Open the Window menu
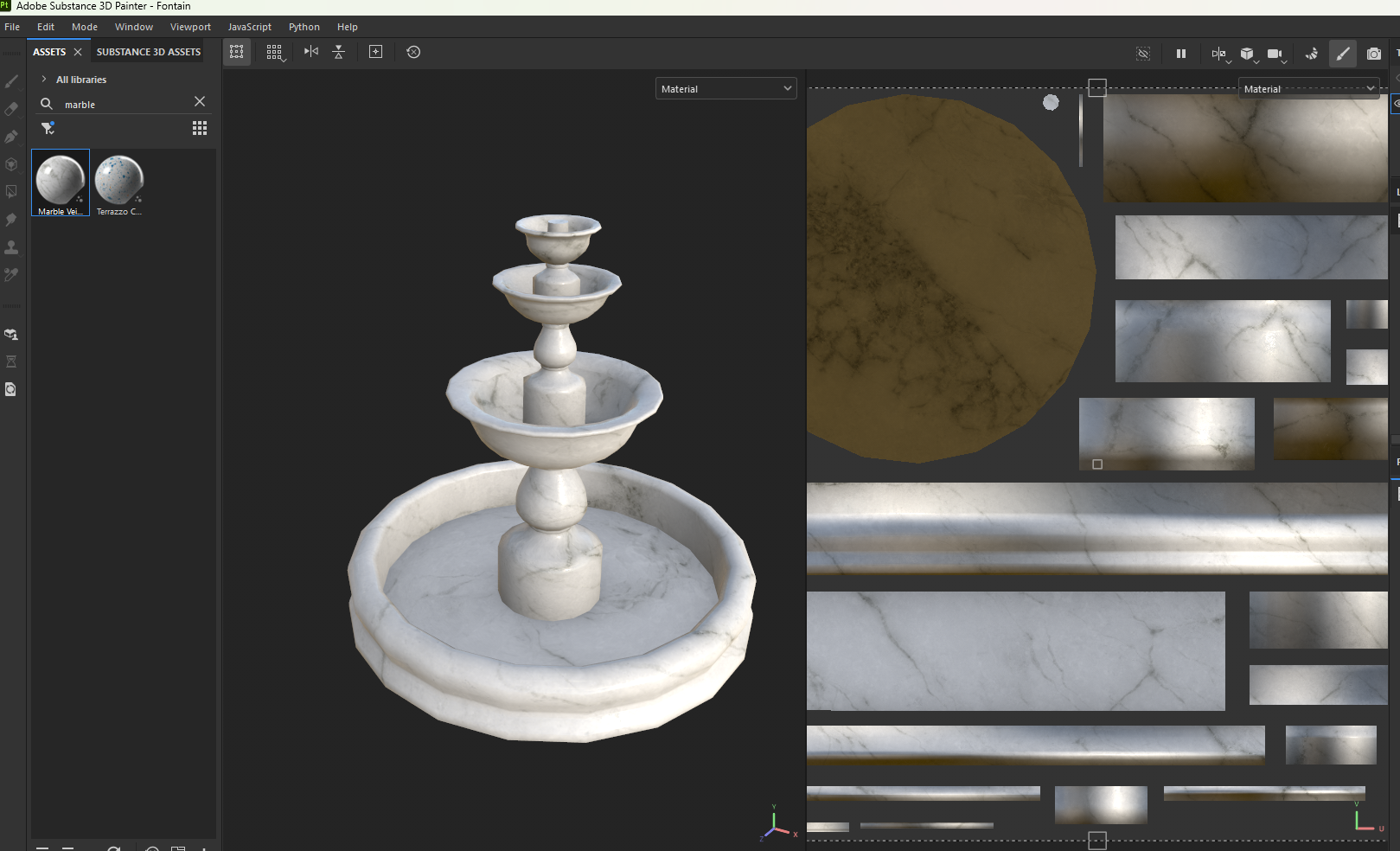Screen dimensions: 1400x851 (134, 27)
